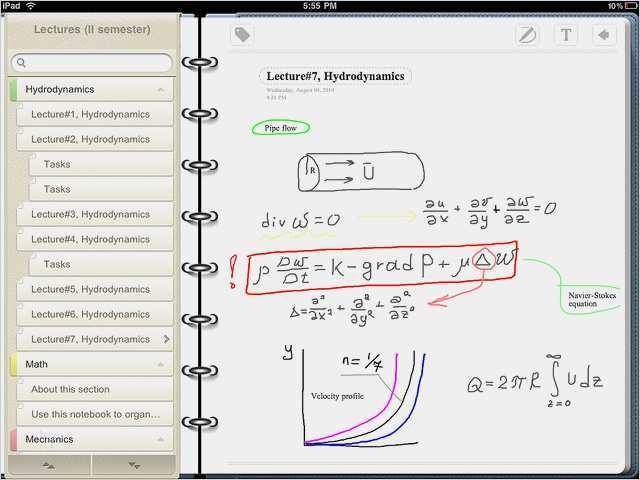Open Lecture#1, Hydrodynamics page
The image size is (640, 480).
pyautogui.click(x=95, y=114)
